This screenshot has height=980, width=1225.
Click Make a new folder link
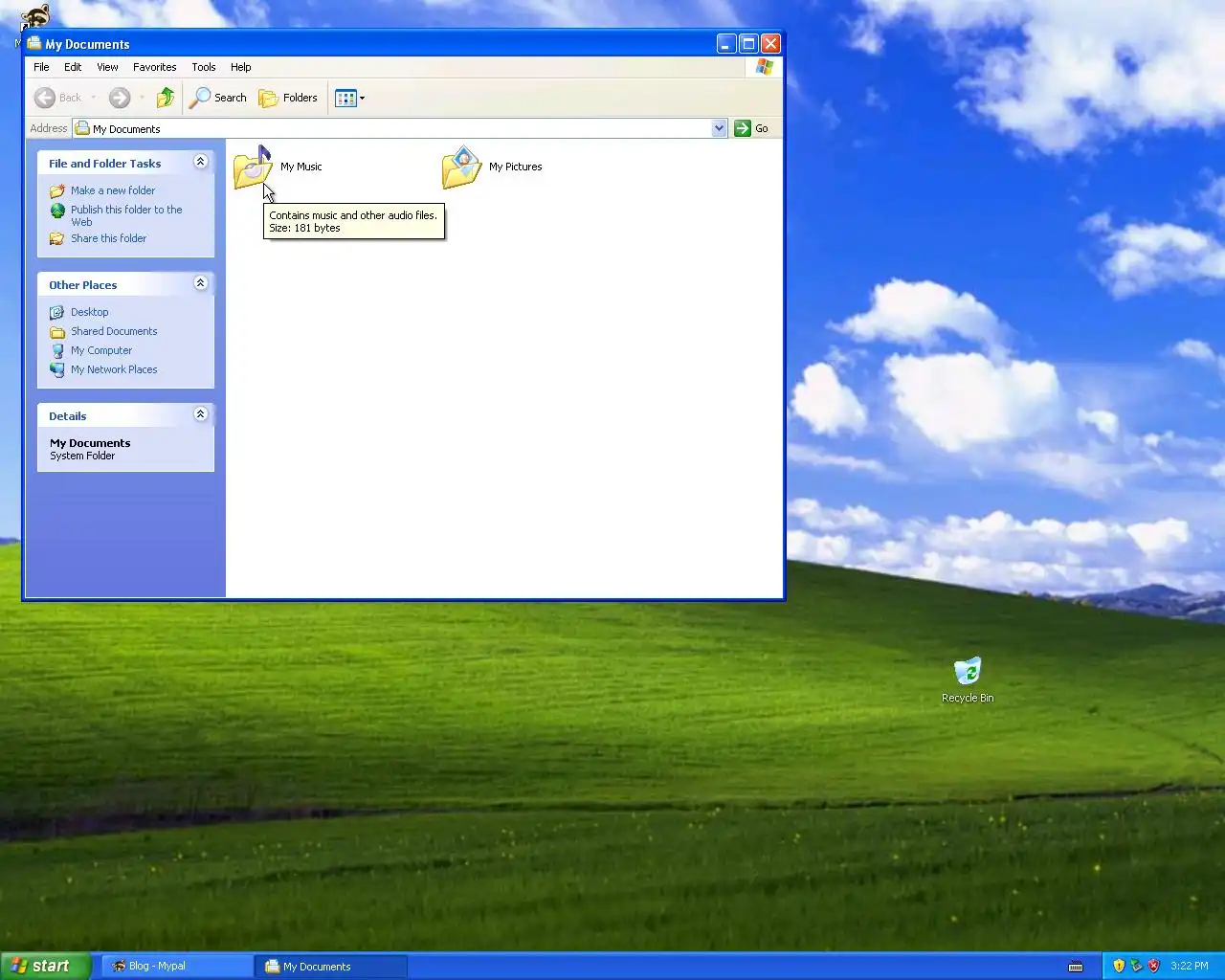coord(113,190)
